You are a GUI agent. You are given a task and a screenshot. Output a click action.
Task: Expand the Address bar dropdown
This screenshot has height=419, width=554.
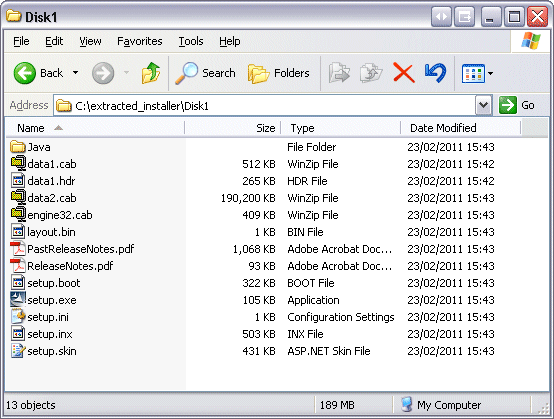click(x=483, y=105)
